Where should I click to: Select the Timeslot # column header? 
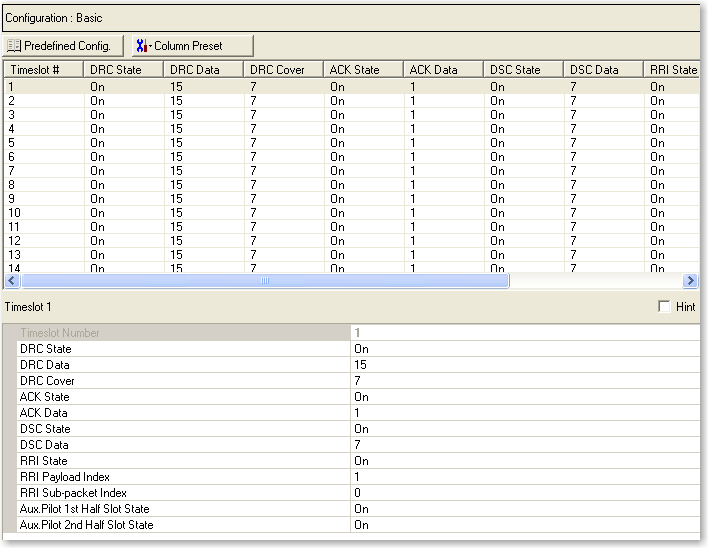click(x=44, y=70)
